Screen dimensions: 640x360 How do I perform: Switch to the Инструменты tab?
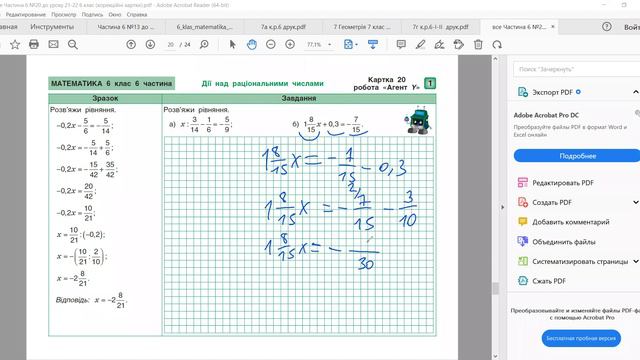(x=52, y=27)
